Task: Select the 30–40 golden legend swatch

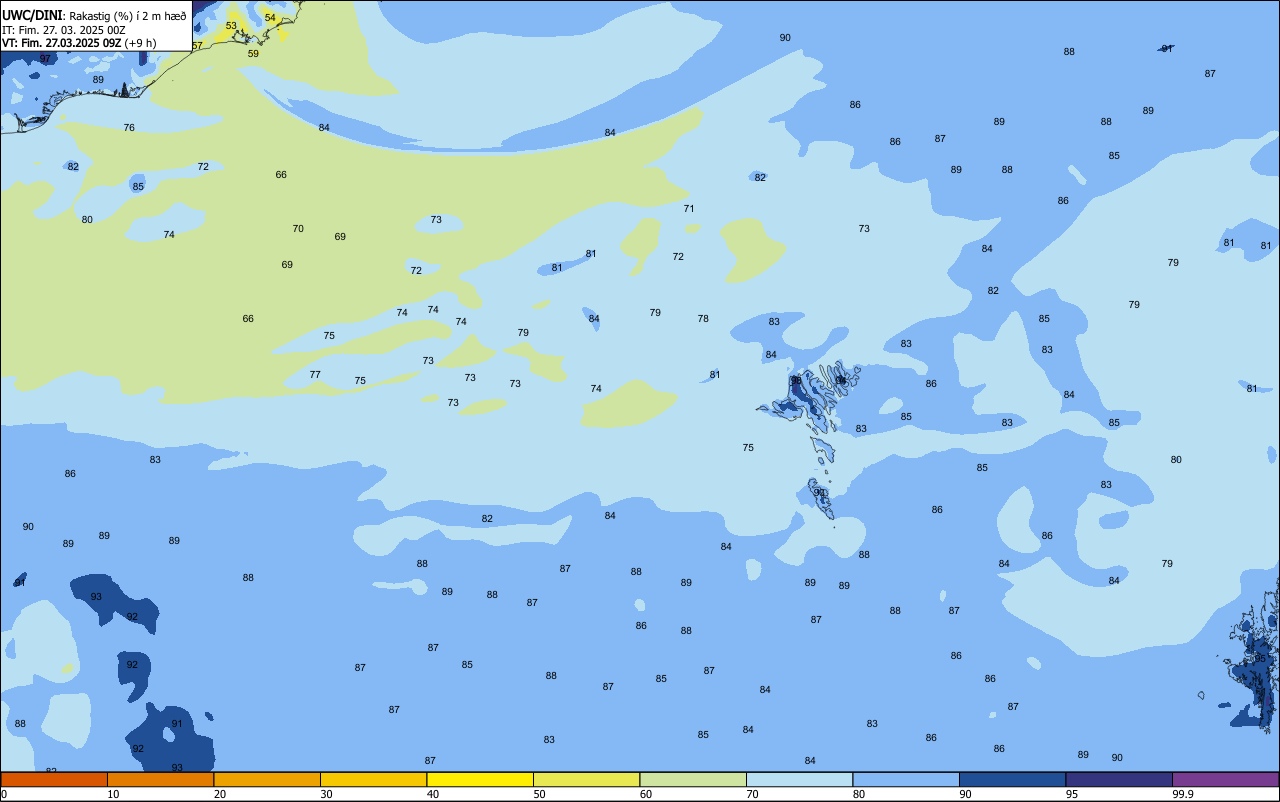Action: [373, 779]
